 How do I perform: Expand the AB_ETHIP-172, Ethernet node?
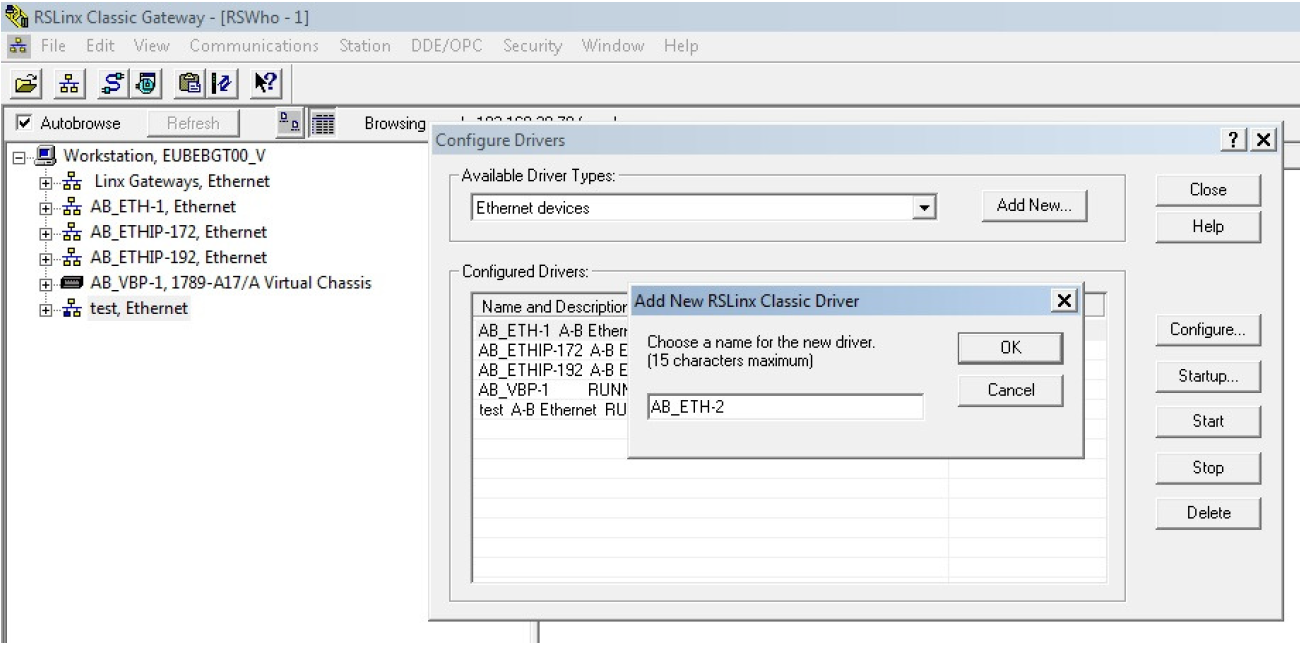44,233
